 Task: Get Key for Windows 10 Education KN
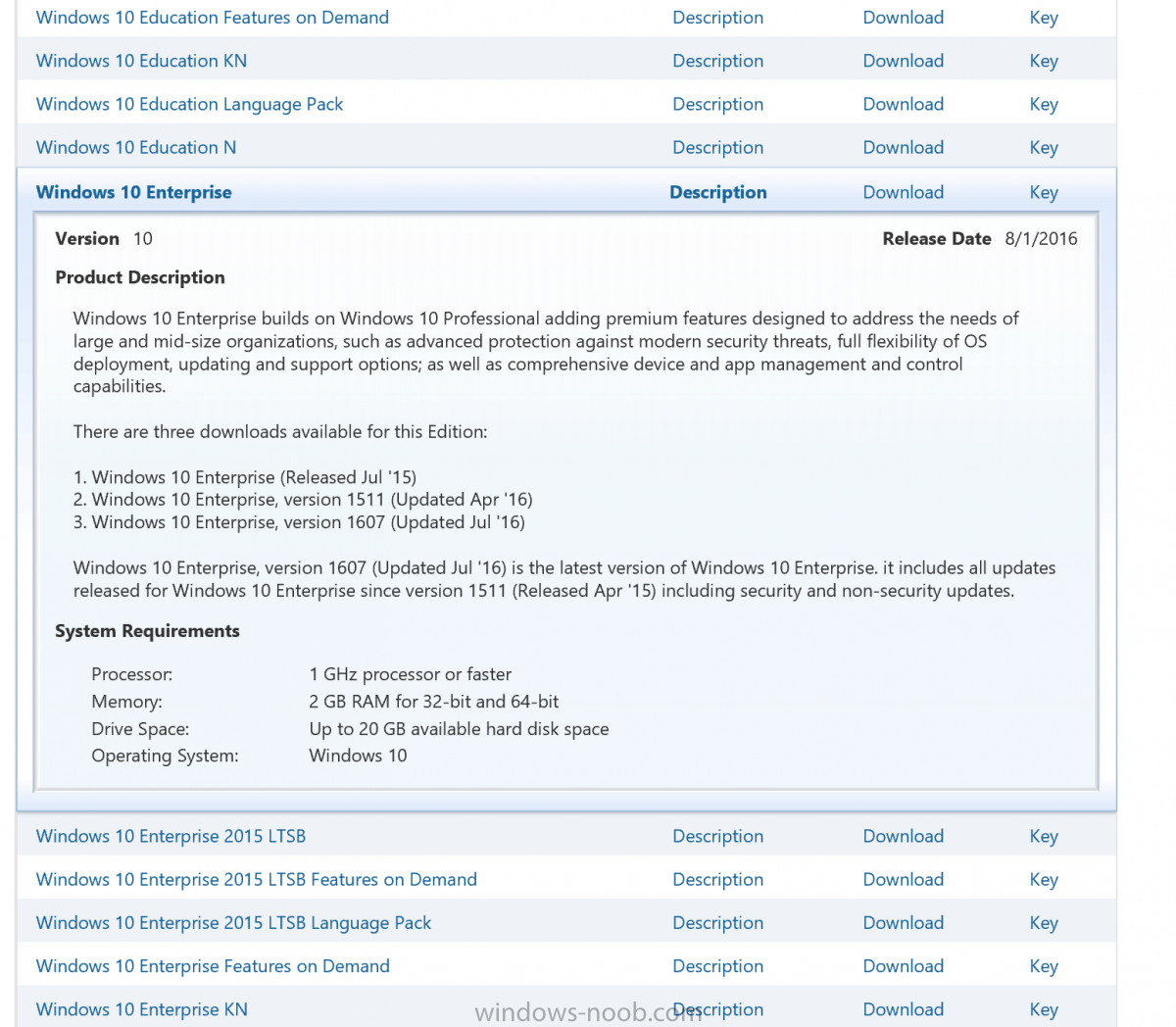click(1044, 61)
